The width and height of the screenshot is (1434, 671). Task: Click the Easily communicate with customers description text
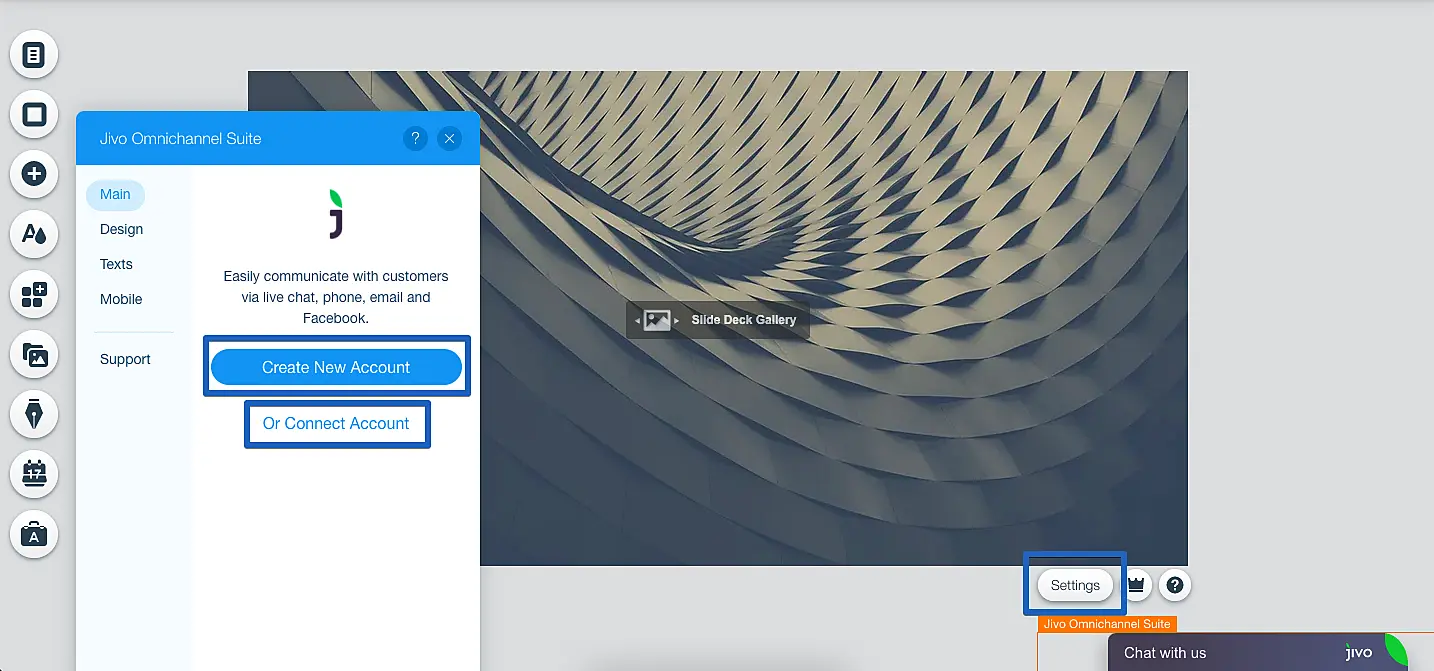336,297
